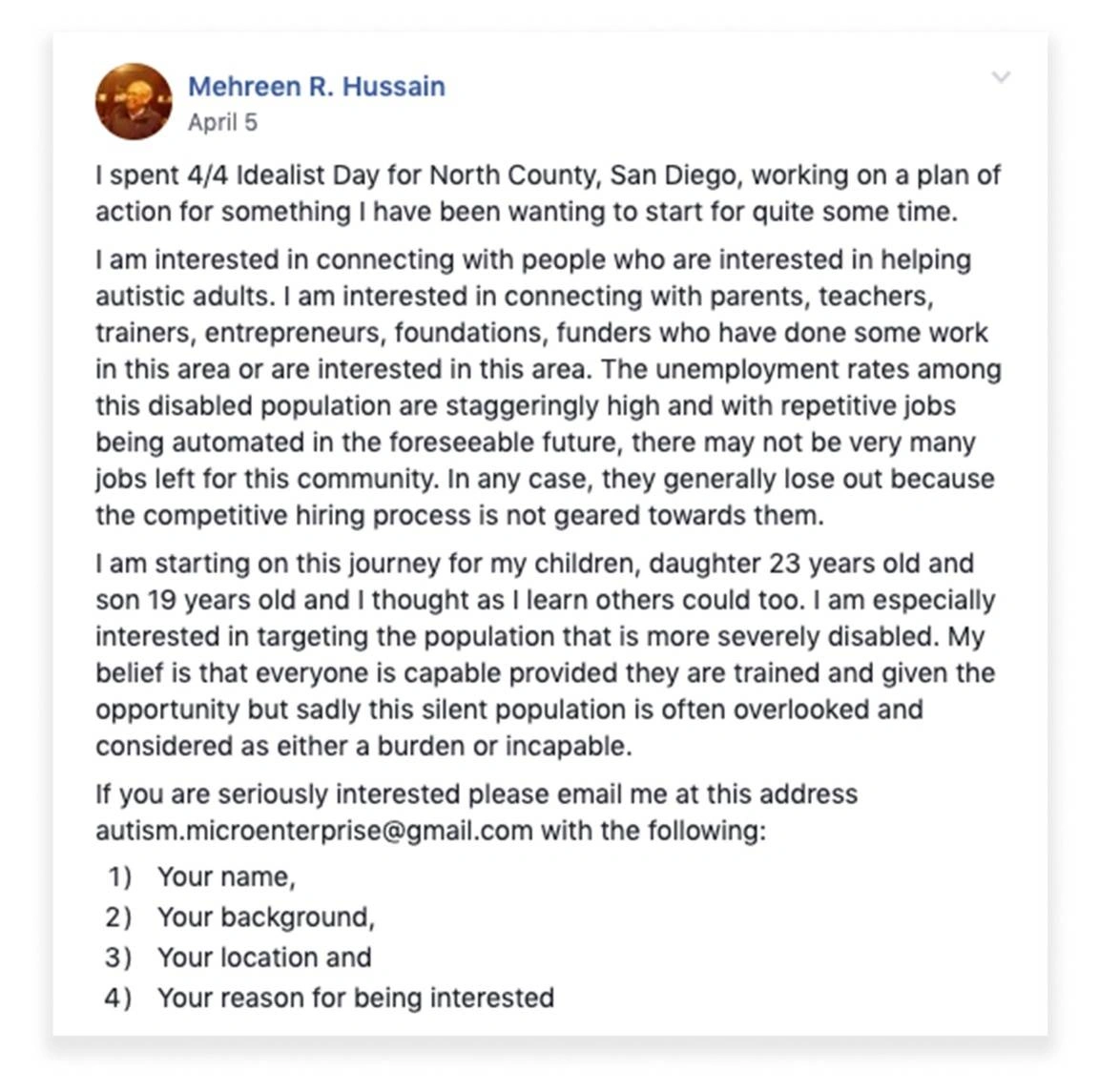
Task: Click the paragraph about helping autistic adults
Action: (x=549, y=387)
